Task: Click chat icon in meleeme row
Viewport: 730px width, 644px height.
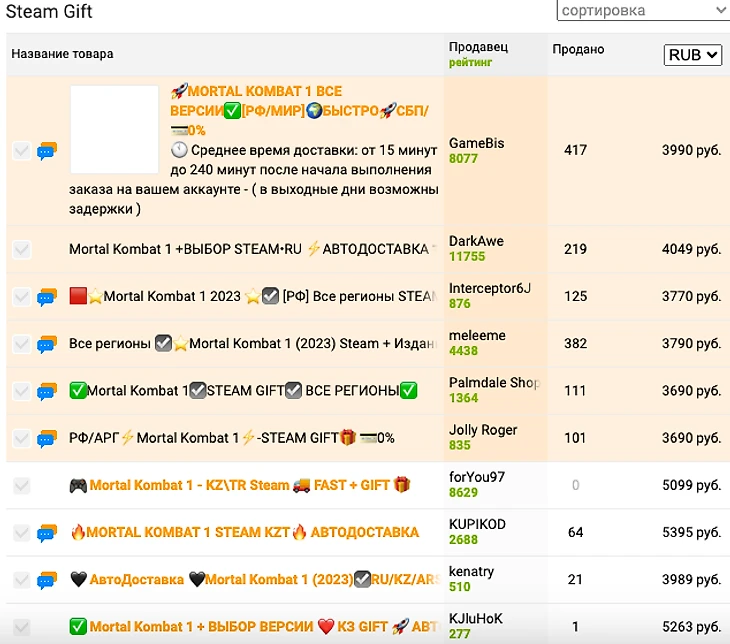Action: point(46,344)
